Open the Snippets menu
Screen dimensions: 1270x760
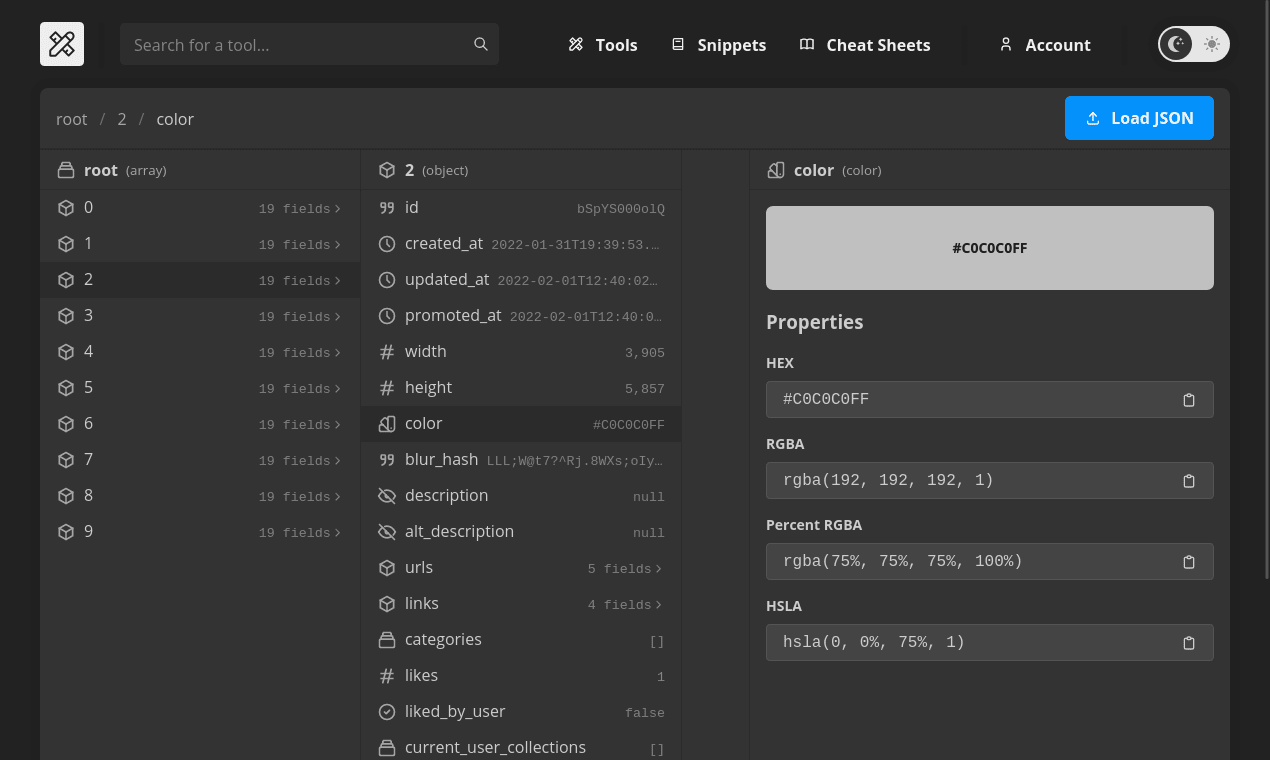coord(719,45)
